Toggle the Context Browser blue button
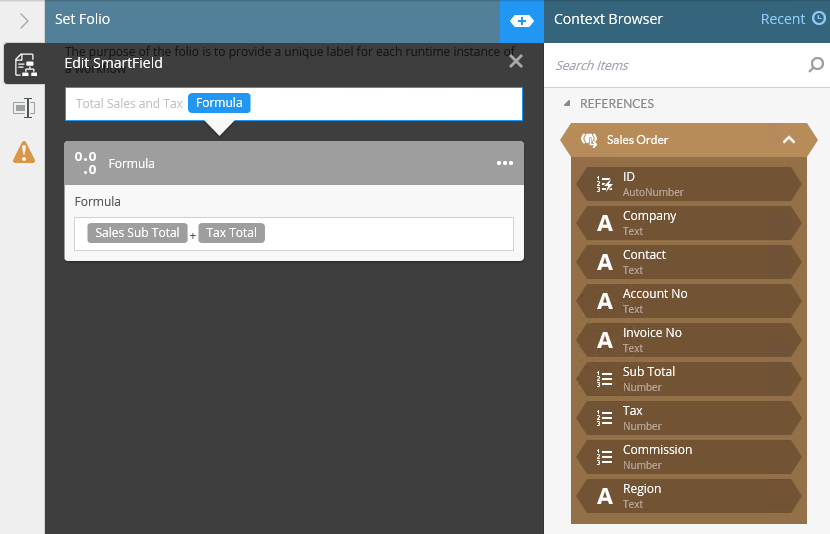 [x=521, y=21]
